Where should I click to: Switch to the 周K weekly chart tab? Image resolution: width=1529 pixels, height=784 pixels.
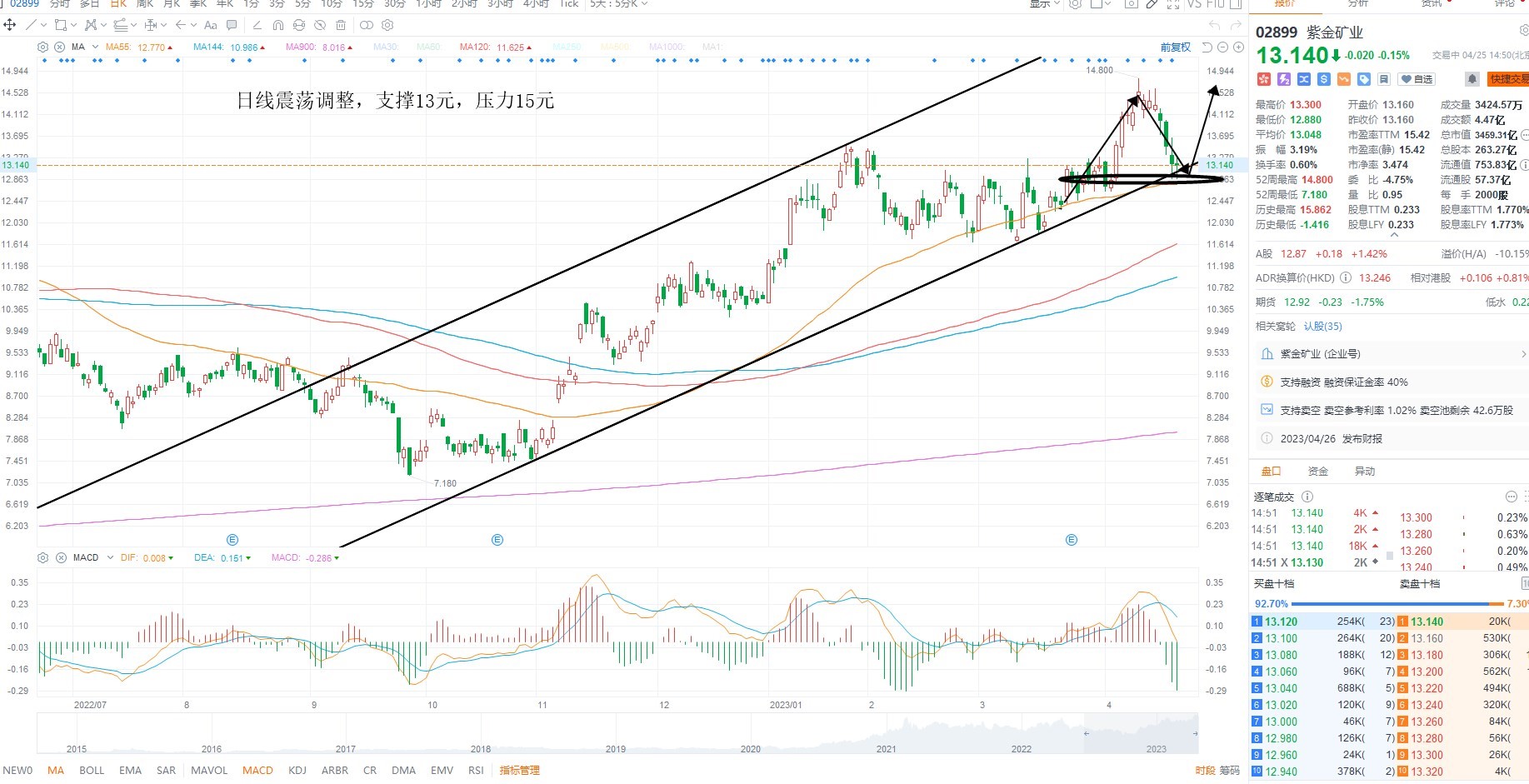tap(145, 4)
